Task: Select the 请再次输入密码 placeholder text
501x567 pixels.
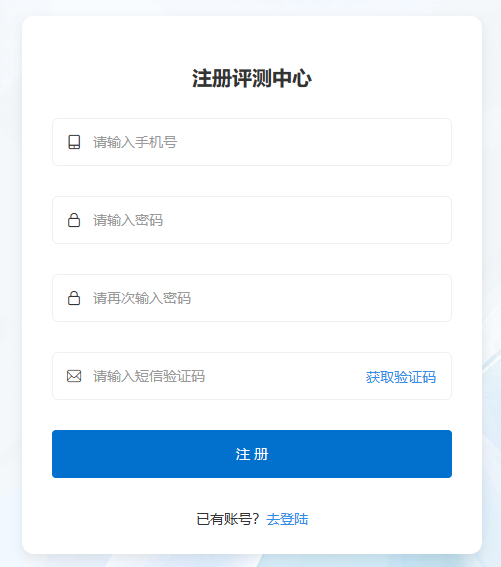Action: (x=142, y=298)
